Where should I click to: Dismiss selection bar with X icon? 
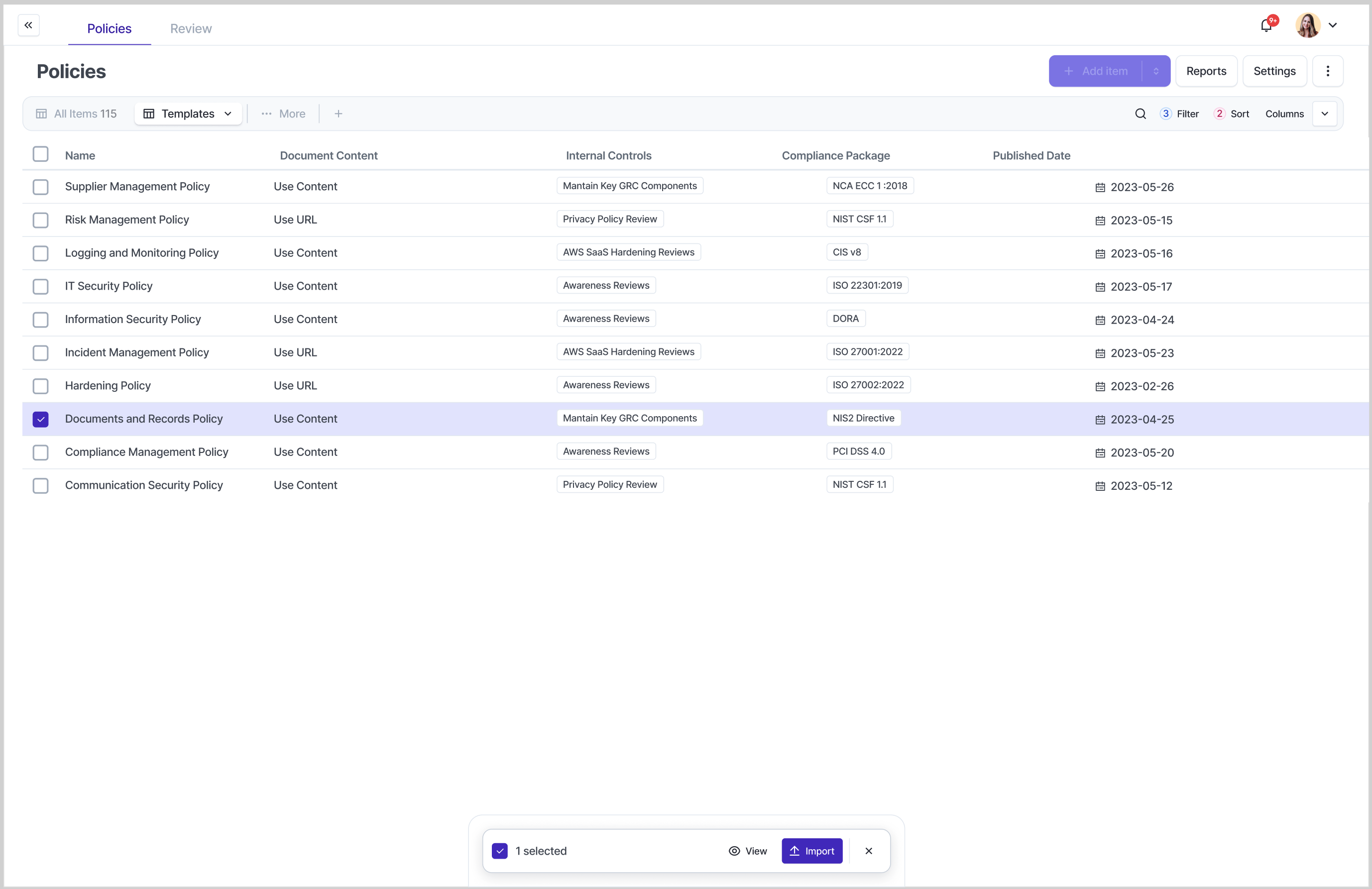coord(869,851)
